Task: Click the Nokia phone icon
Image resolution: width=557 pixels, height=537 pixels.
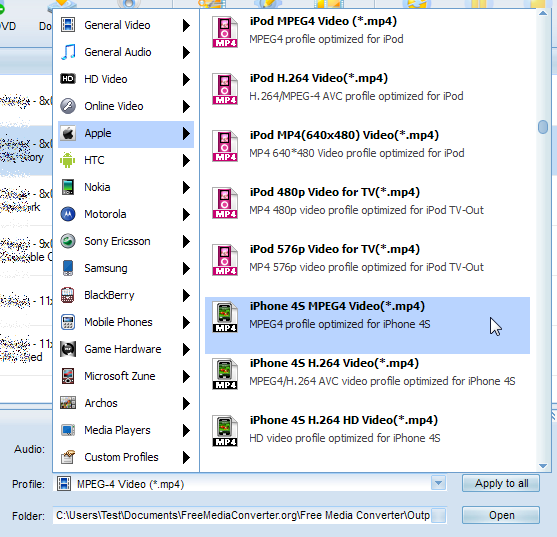Action: pos(68,187)
